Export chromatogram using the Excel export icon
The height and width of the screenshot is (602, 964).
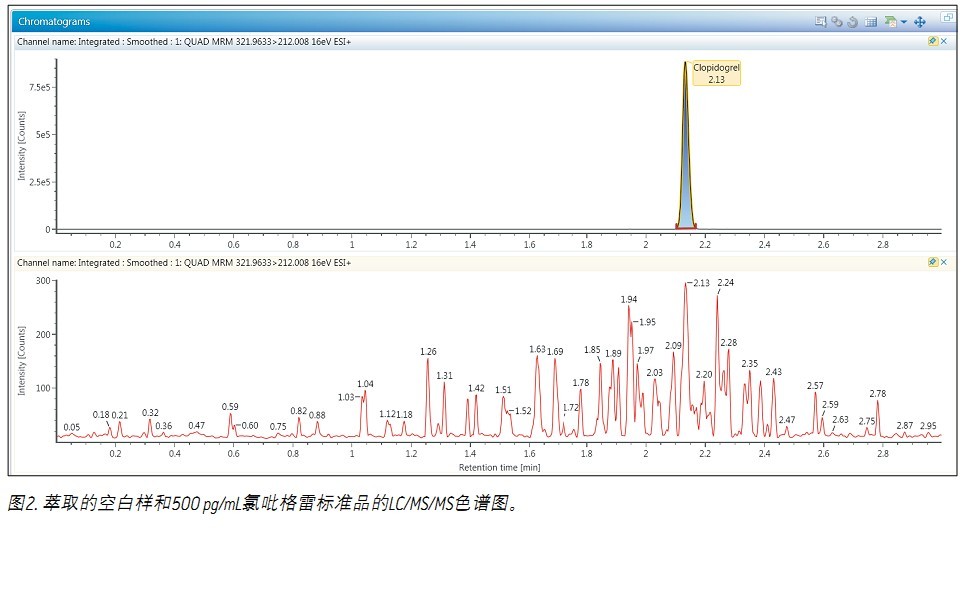(890, 20)
